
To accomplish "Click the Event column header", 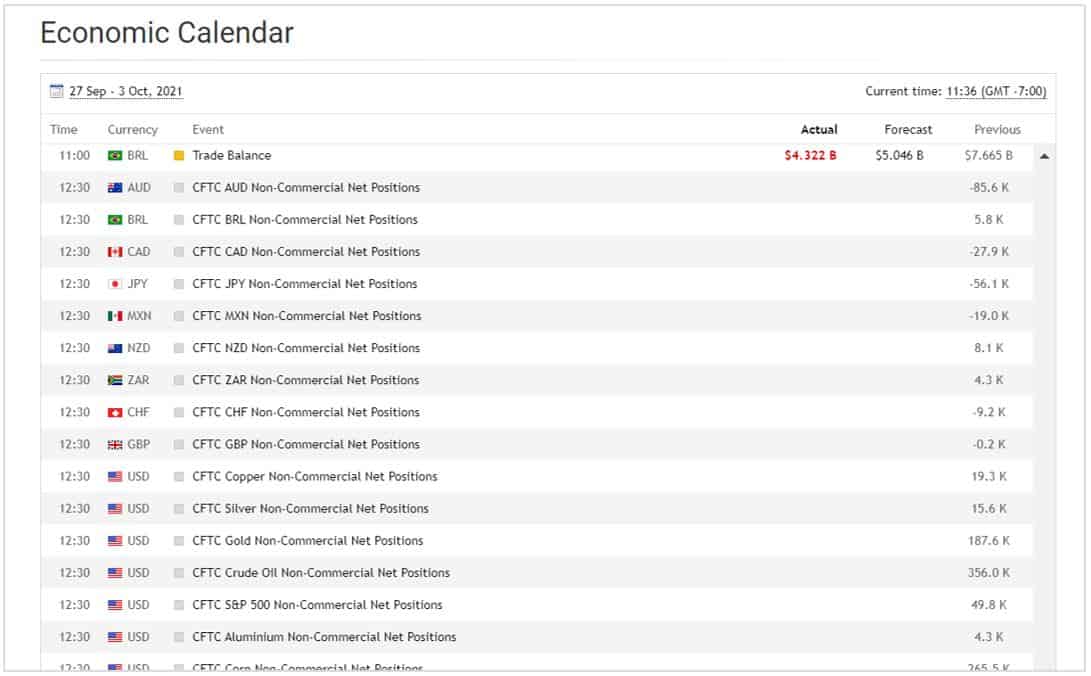I will pyautogui.click(x=208, y=129).
